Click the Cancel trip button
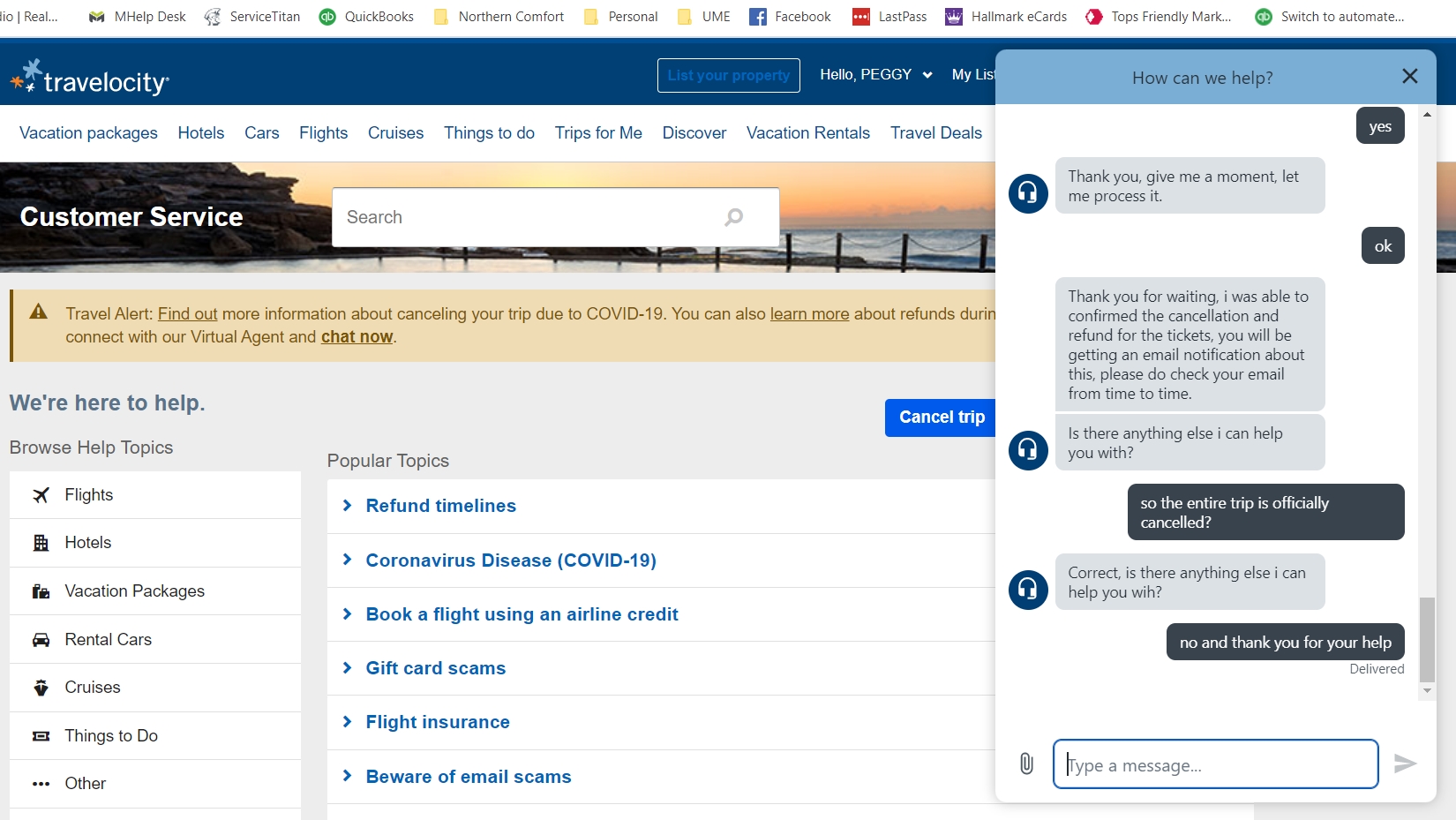 (x=941, y=418)
